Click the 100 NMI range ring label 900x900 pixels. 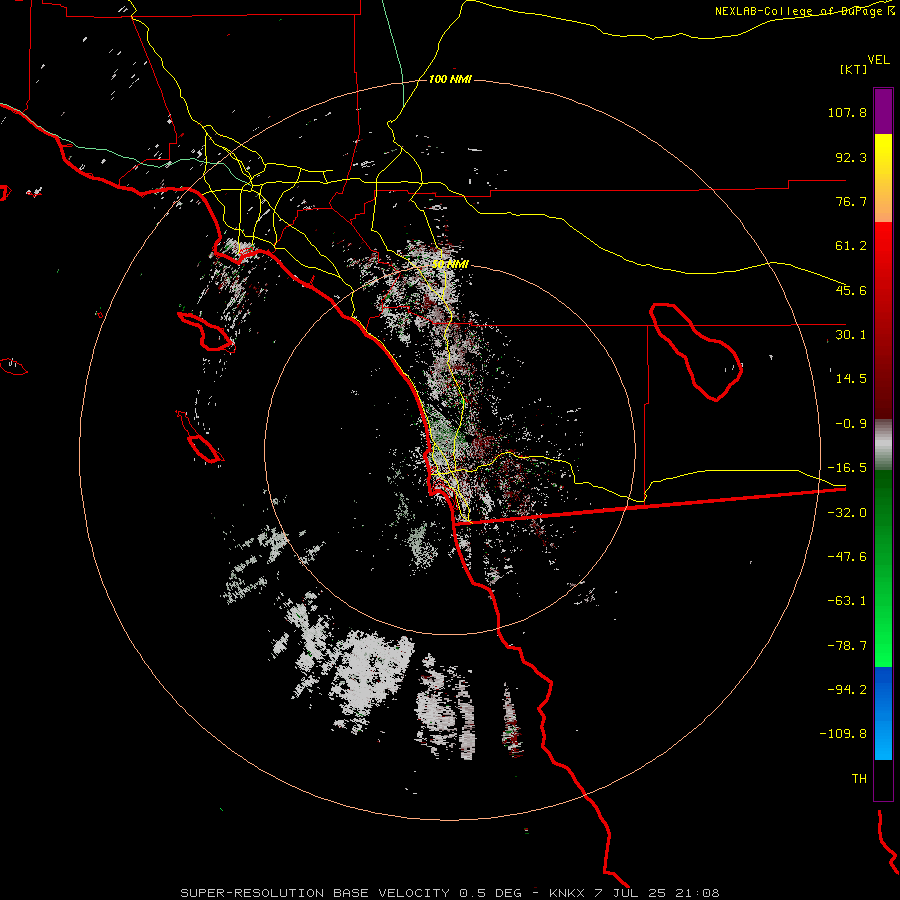[x=450, y=79]
